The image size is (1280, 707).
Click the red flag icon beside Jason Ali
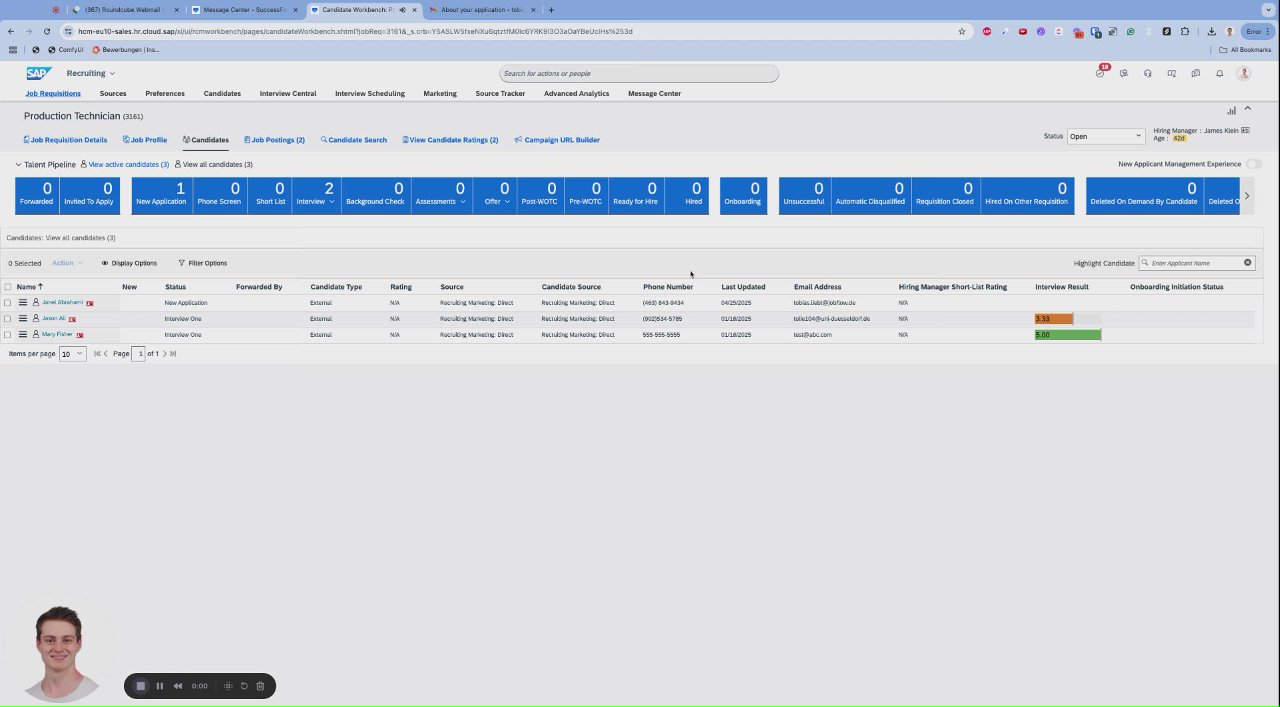click(x=72, y=319)
